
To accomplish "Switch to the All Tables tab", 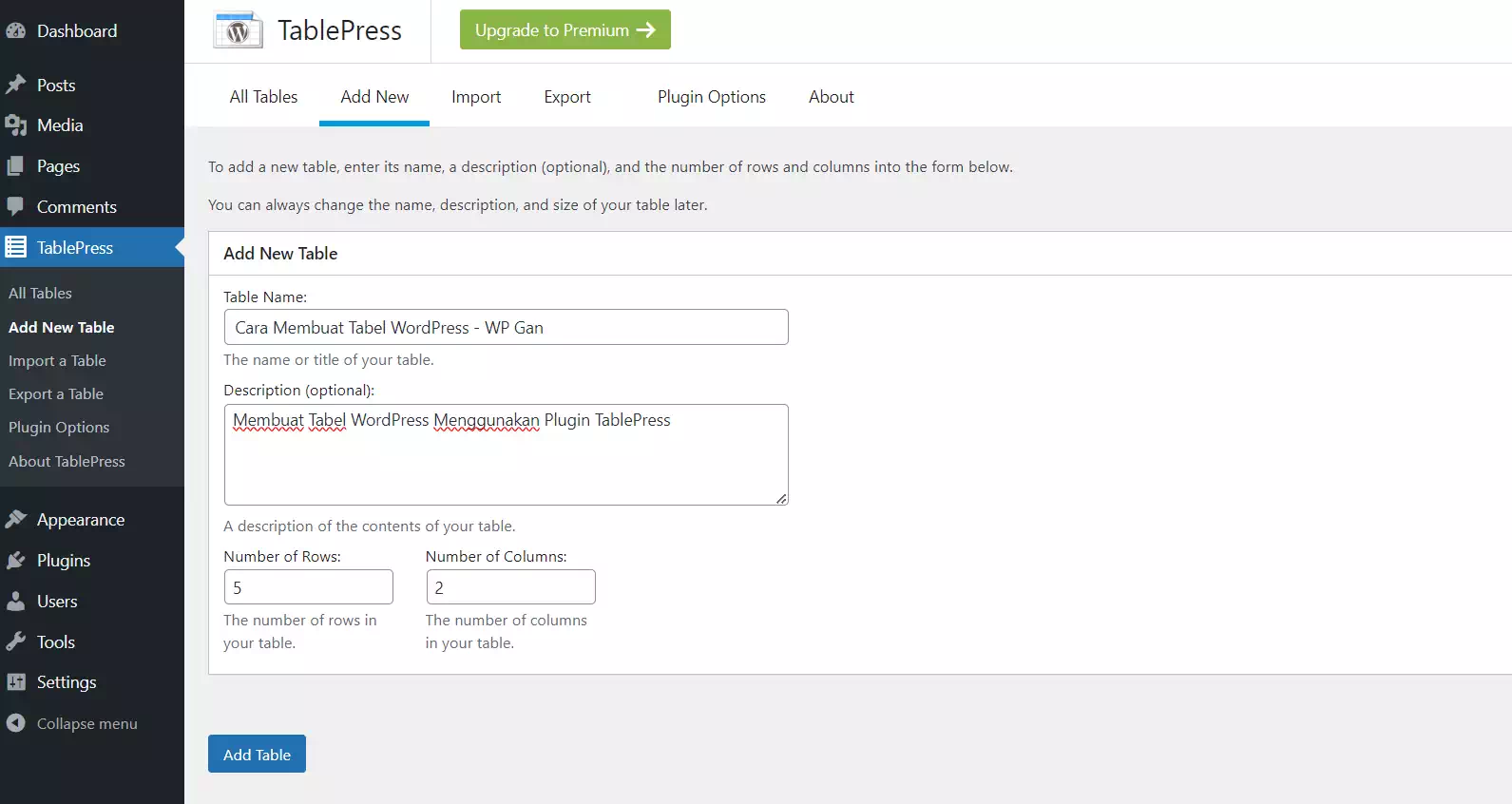I will (x=263, y=97).
